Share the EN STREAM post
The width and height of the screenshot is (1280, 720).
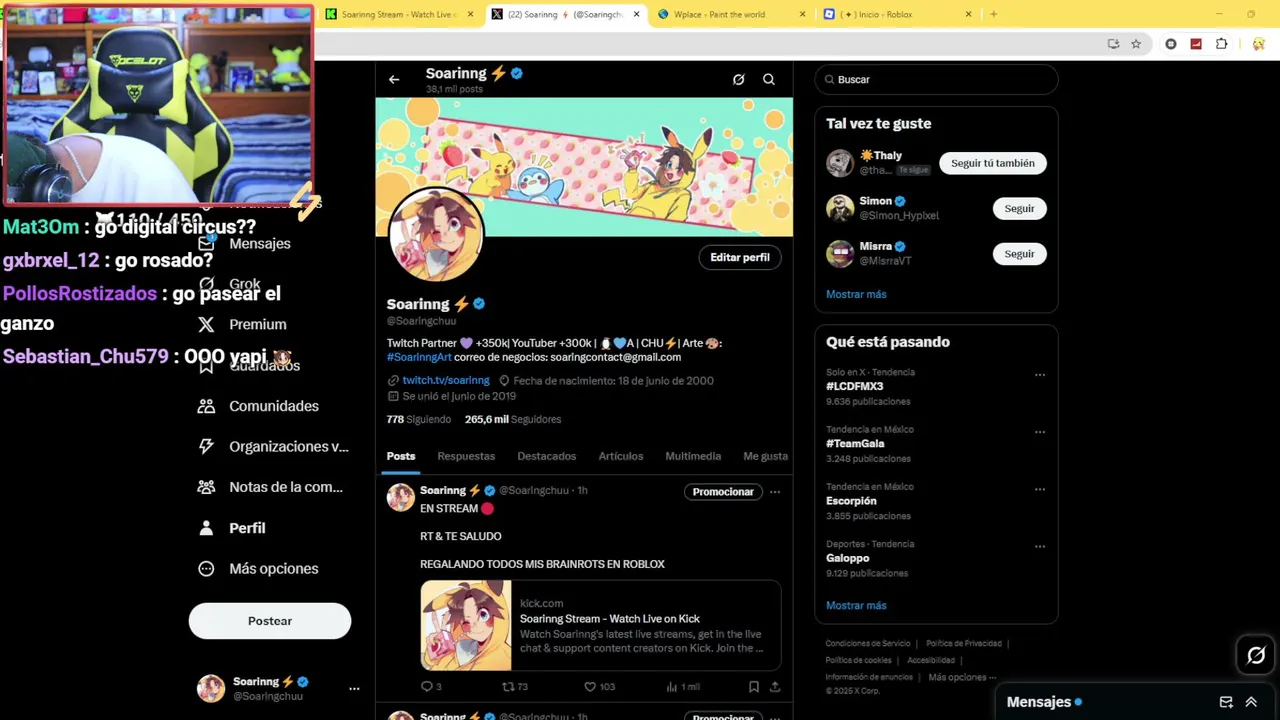[x=775, y=687]
